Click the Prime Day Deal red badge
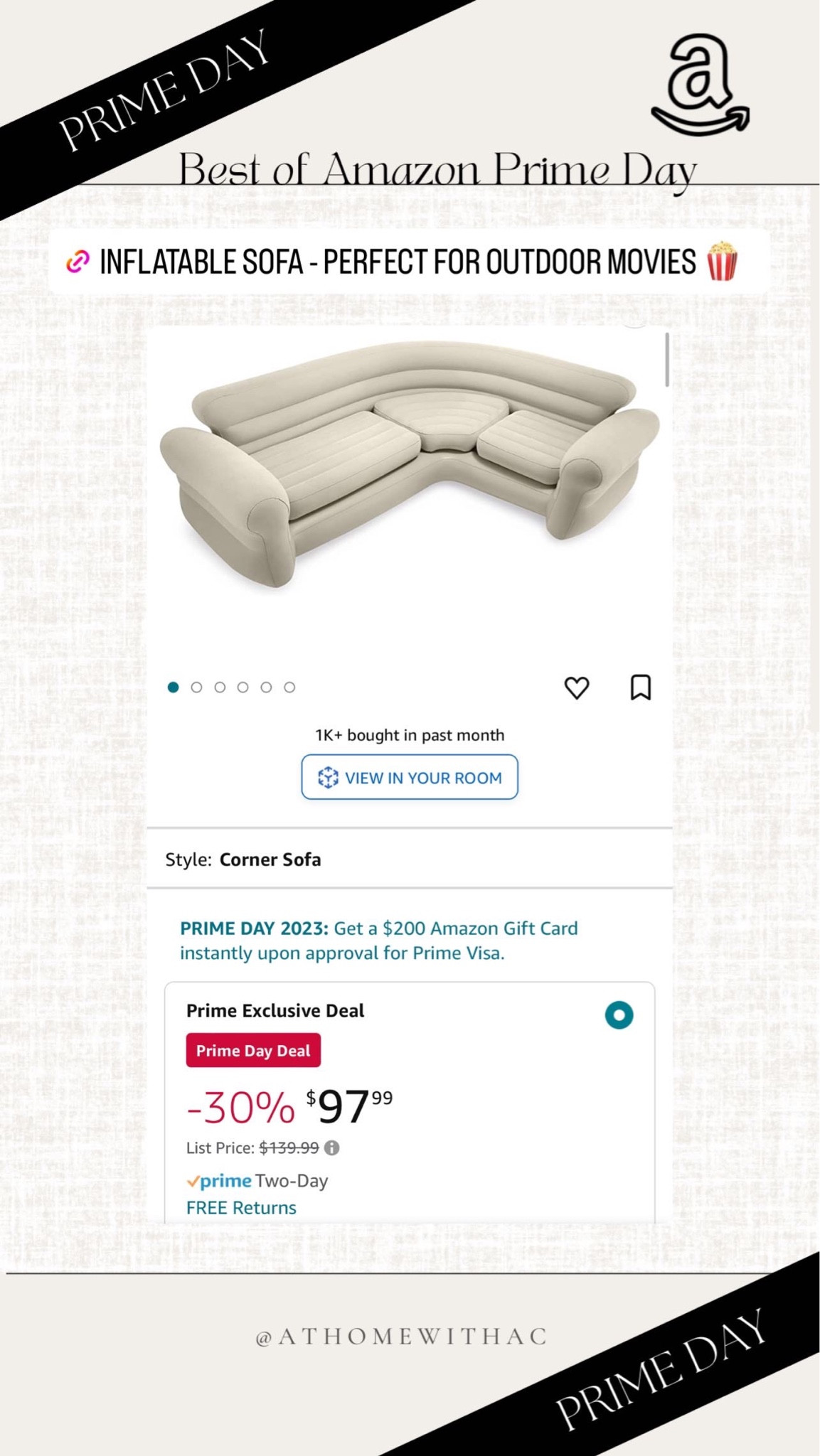The width and height of the screenshot is (820, 1456). 253,1050
